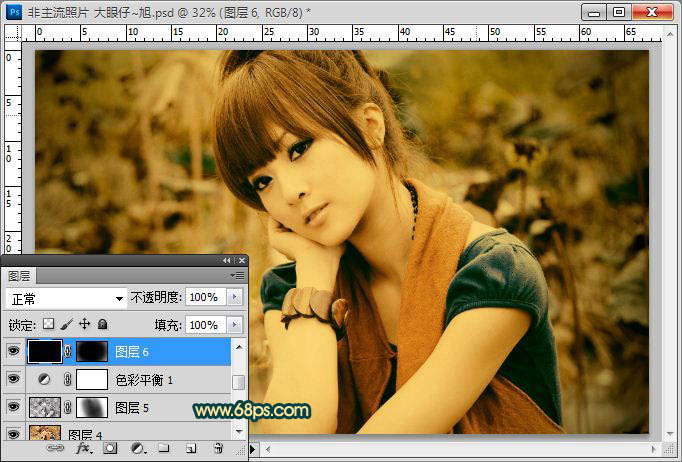Toggle lock all padlock icon
This screenshot has height=462, width=682.
(102, 325)
